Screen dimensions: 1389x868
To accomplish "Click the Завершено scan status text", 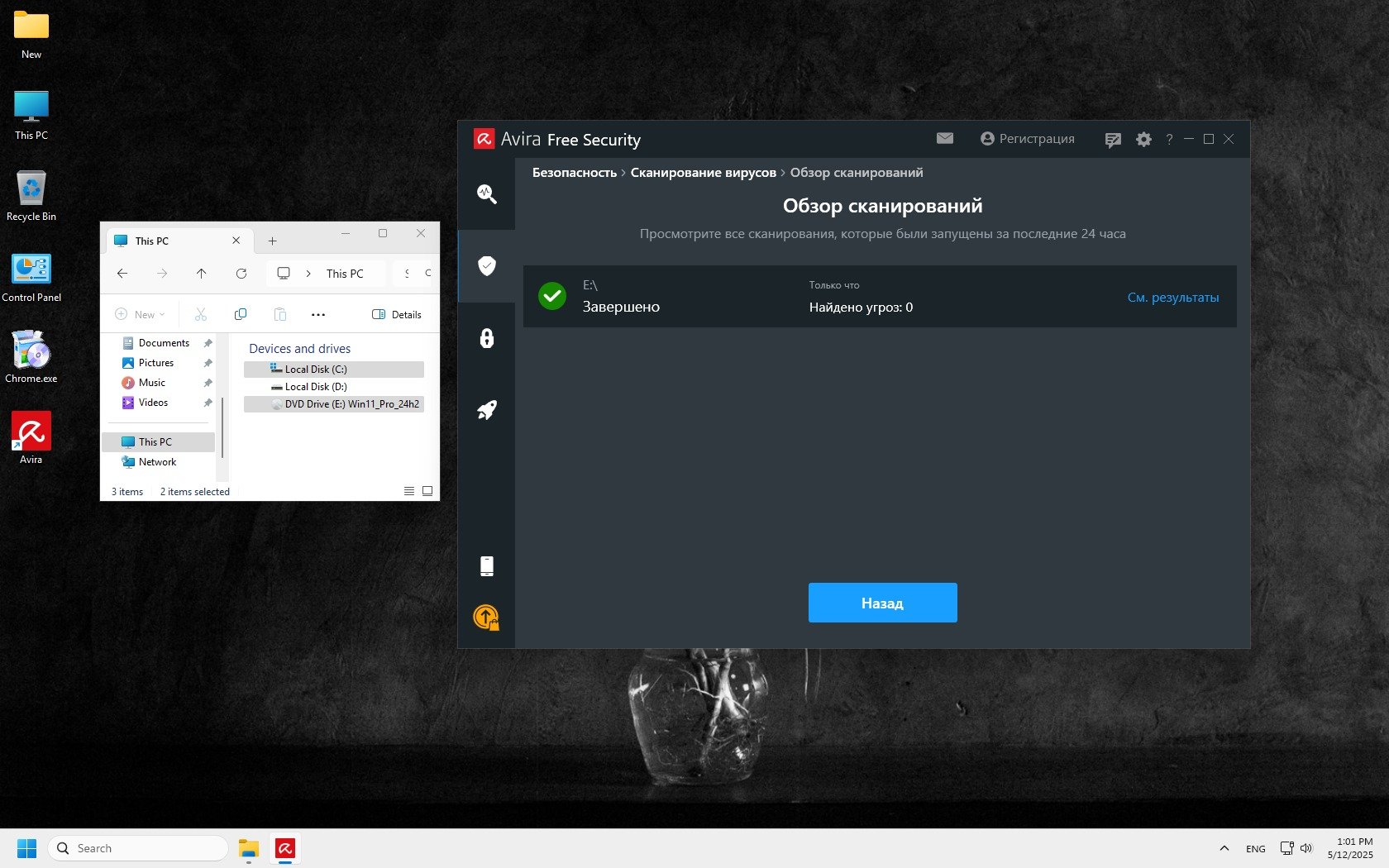I will click(x=621, y=307).
